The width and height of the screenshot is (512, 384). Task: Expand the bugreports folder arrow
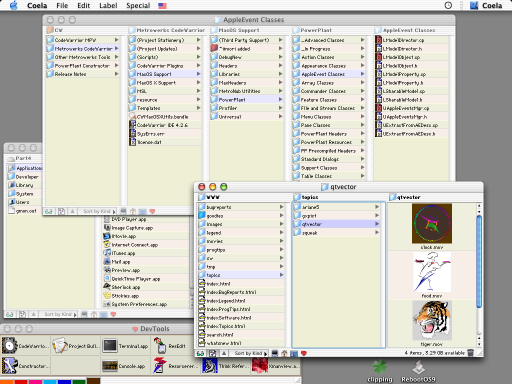tap(282, 207)
